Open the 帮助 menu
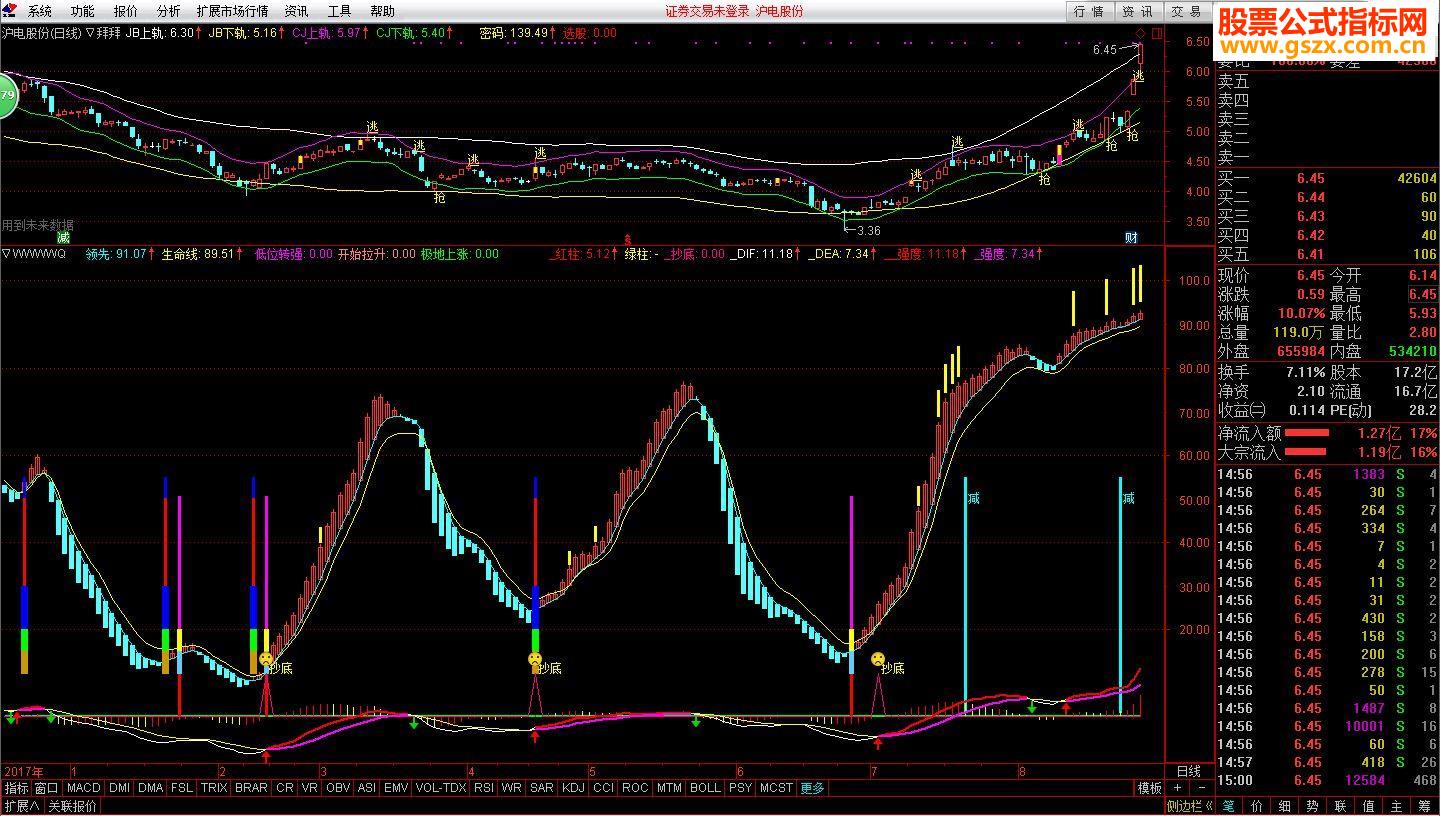The width and height of the screenshot is (1440, 816). (382, 11)
